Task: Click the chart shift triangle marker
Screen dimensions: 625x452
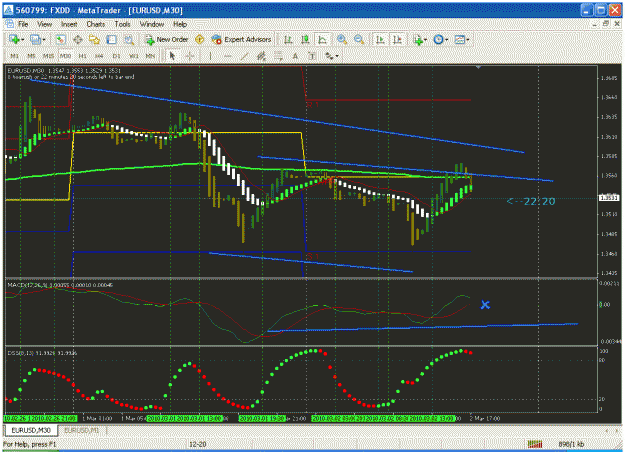Action: pos(478,67)
